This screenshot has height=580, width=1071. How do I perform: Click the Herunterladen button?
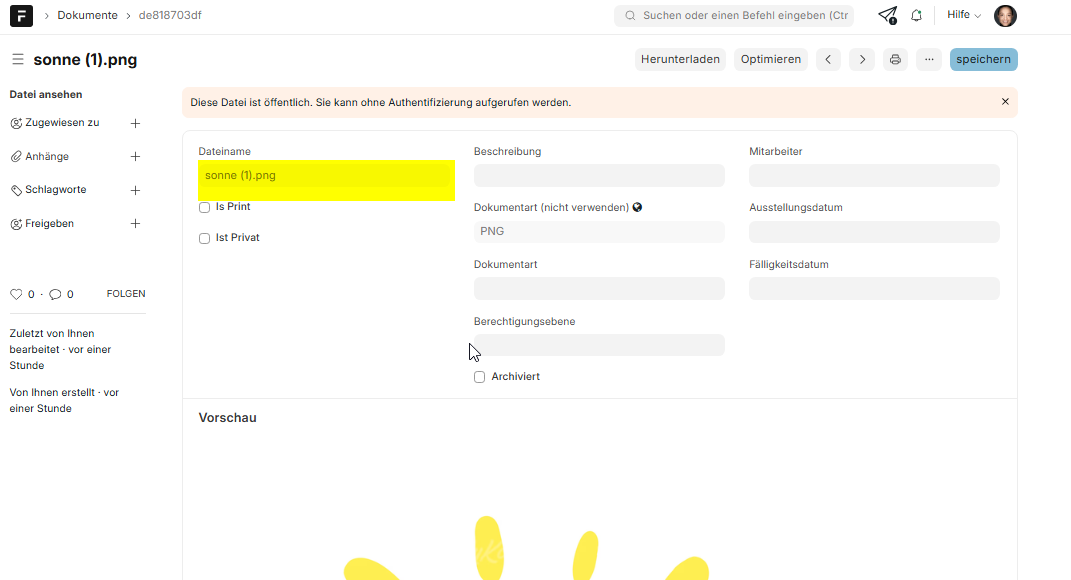(680, 60)
